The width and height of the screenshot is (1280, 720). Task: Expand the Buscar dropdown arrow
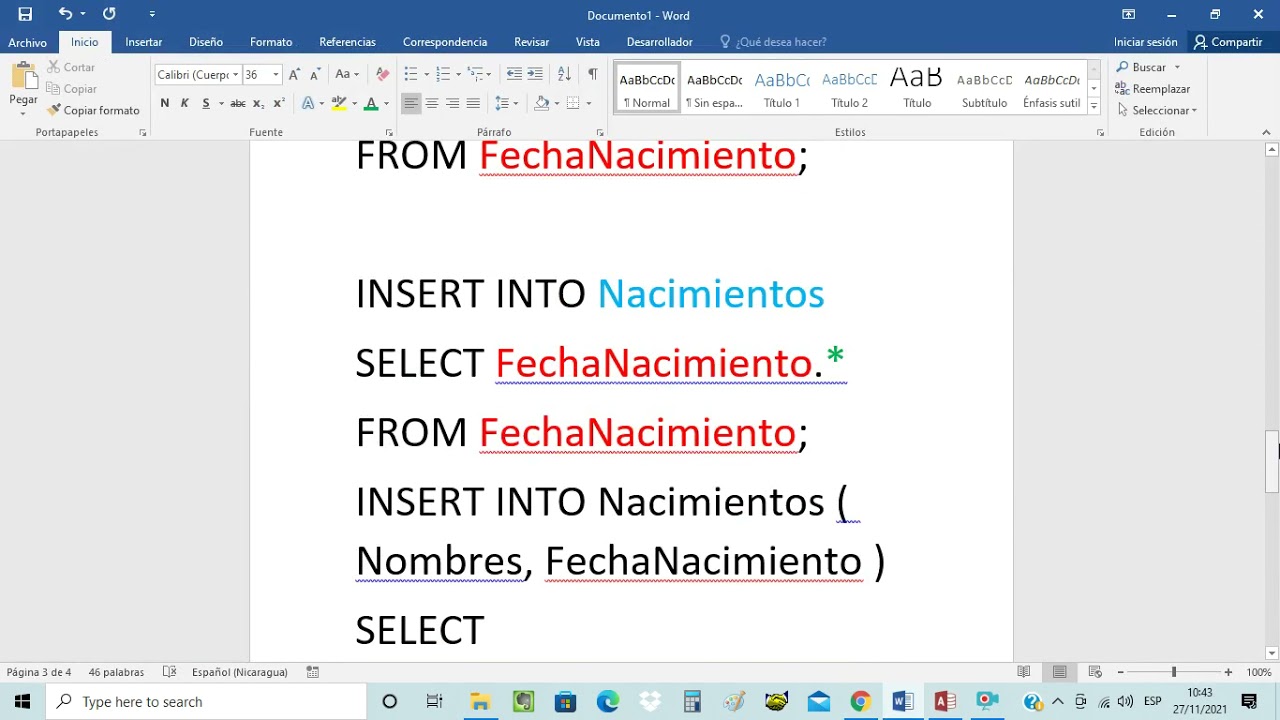[1177, 67]
